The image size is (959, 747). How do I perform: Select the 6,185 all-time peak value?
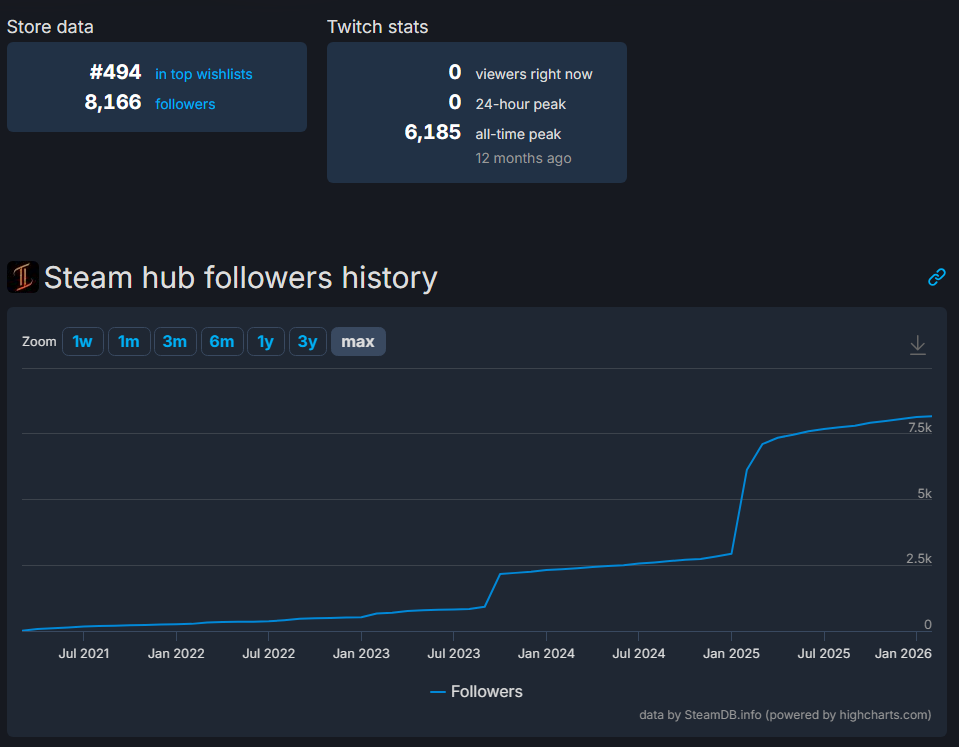(x=433, y=132)
